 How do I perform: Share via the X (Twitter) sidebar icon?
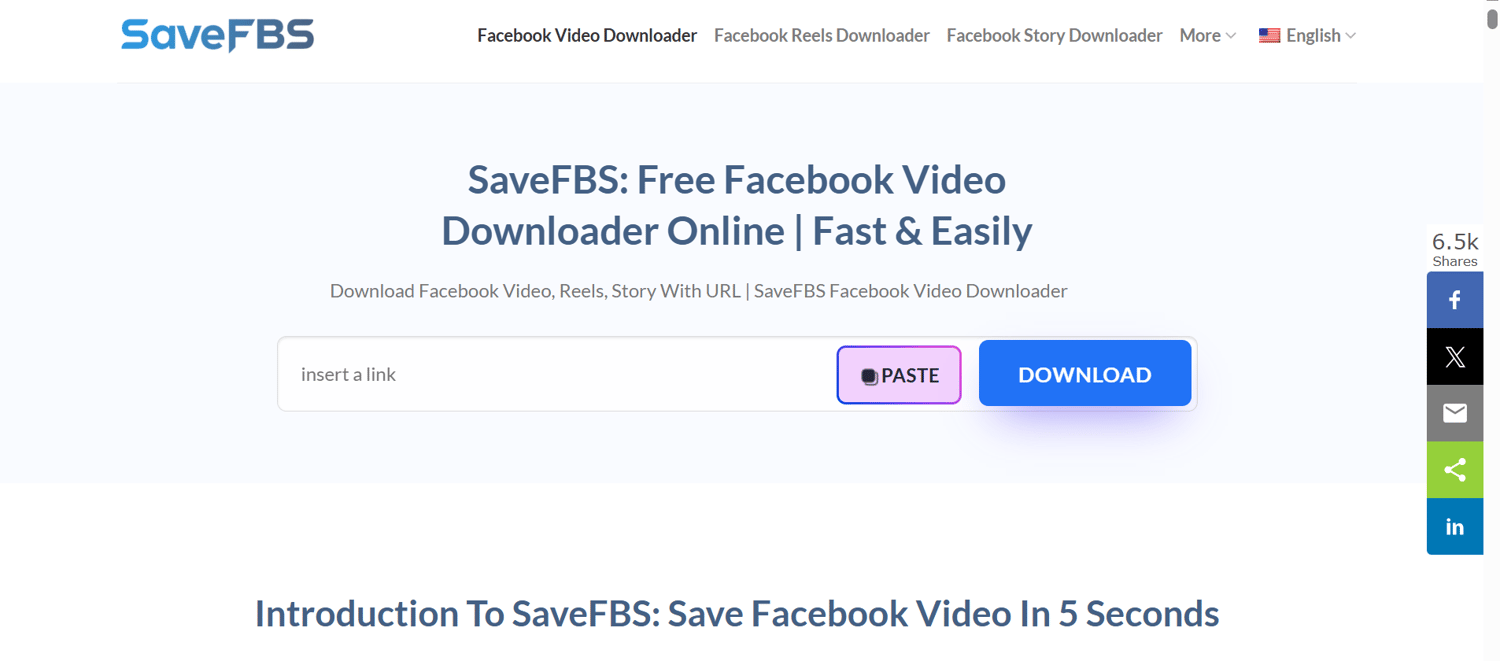point(1455,357)
